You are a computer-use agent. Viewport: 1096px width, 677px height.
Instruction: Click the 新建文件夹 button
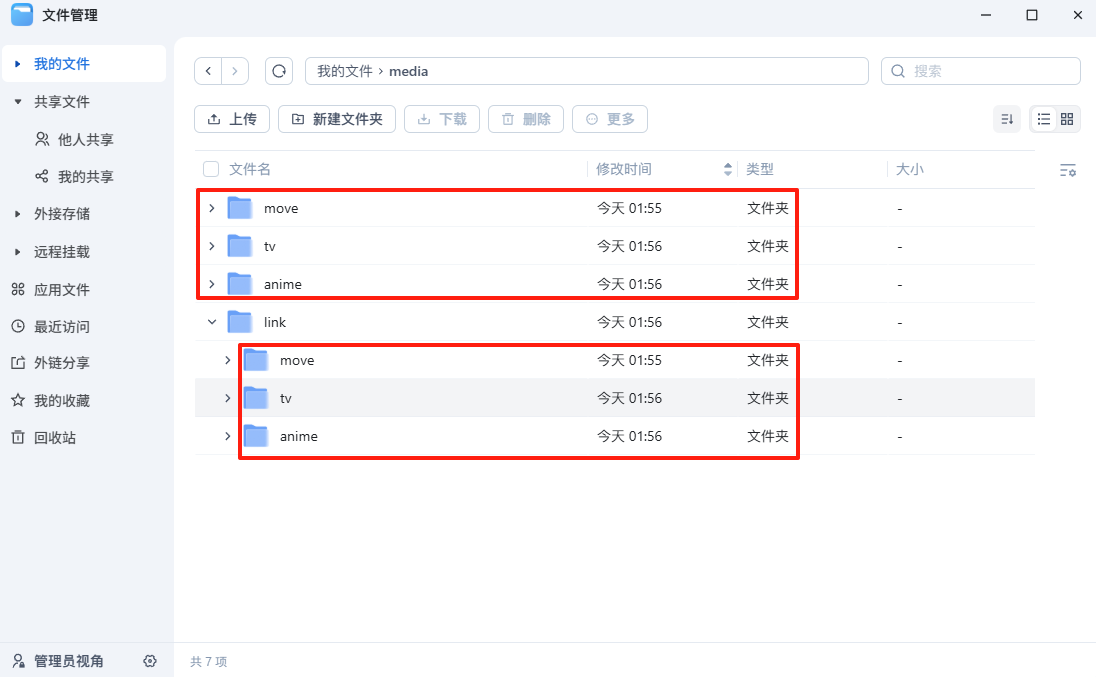pyautogui.click(x=337, y=118)
